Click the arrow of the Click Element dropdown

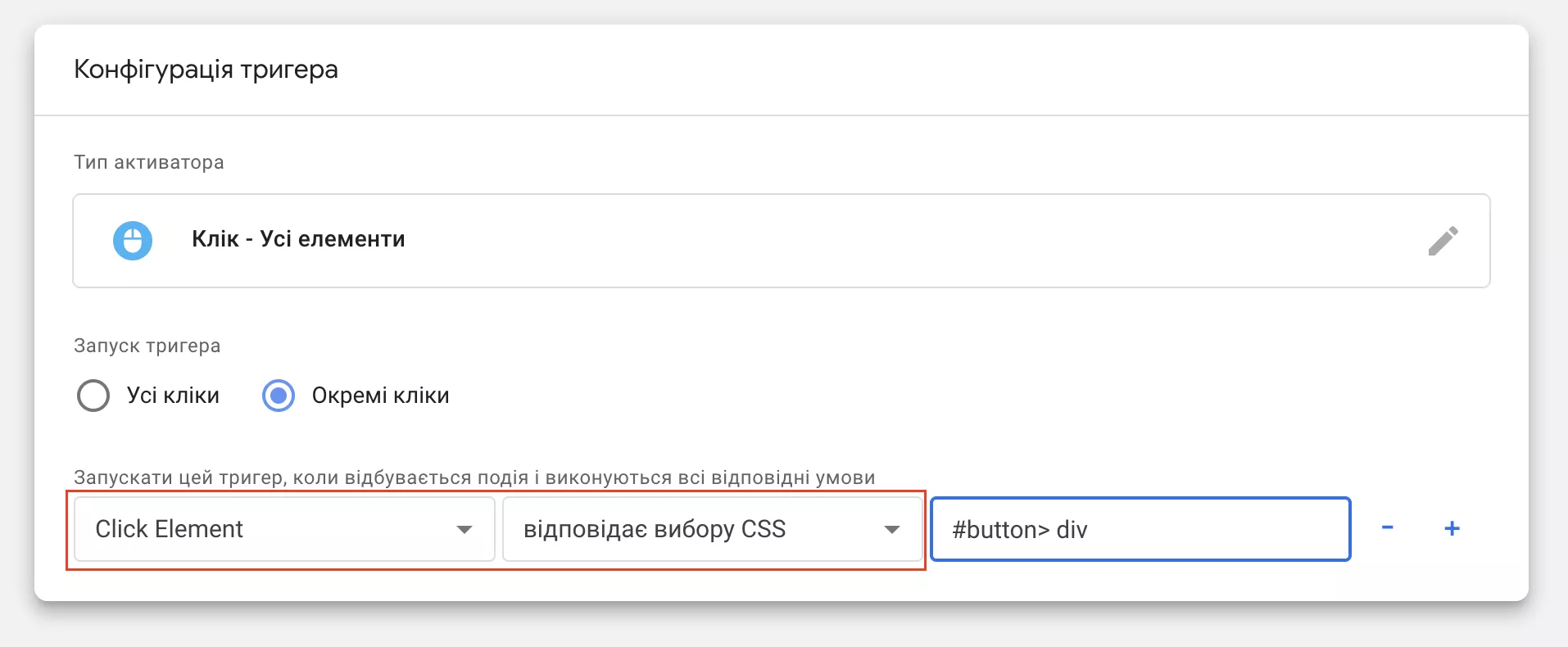465,530
